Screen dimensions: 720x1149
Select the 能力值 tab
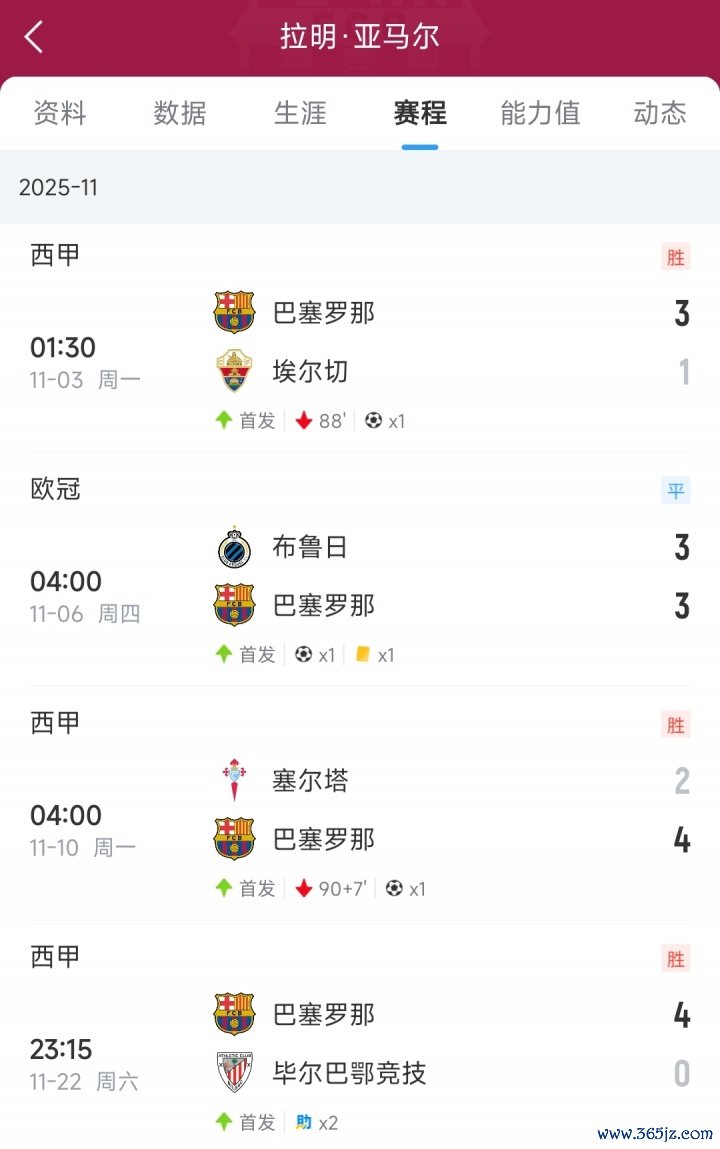point(540,113)
